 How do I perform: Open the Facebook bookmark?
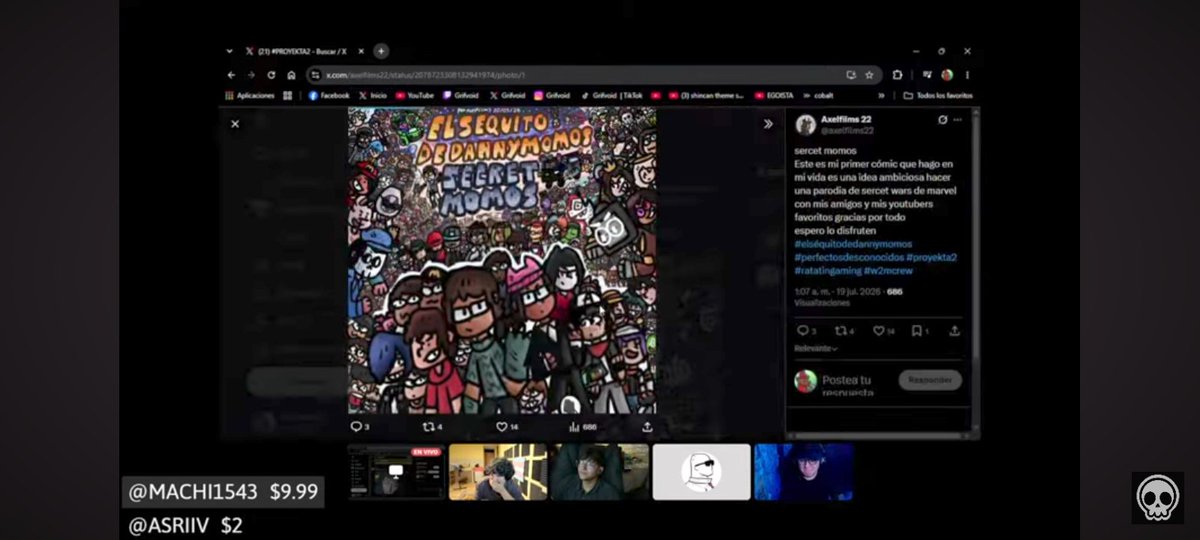click(329, 96)
